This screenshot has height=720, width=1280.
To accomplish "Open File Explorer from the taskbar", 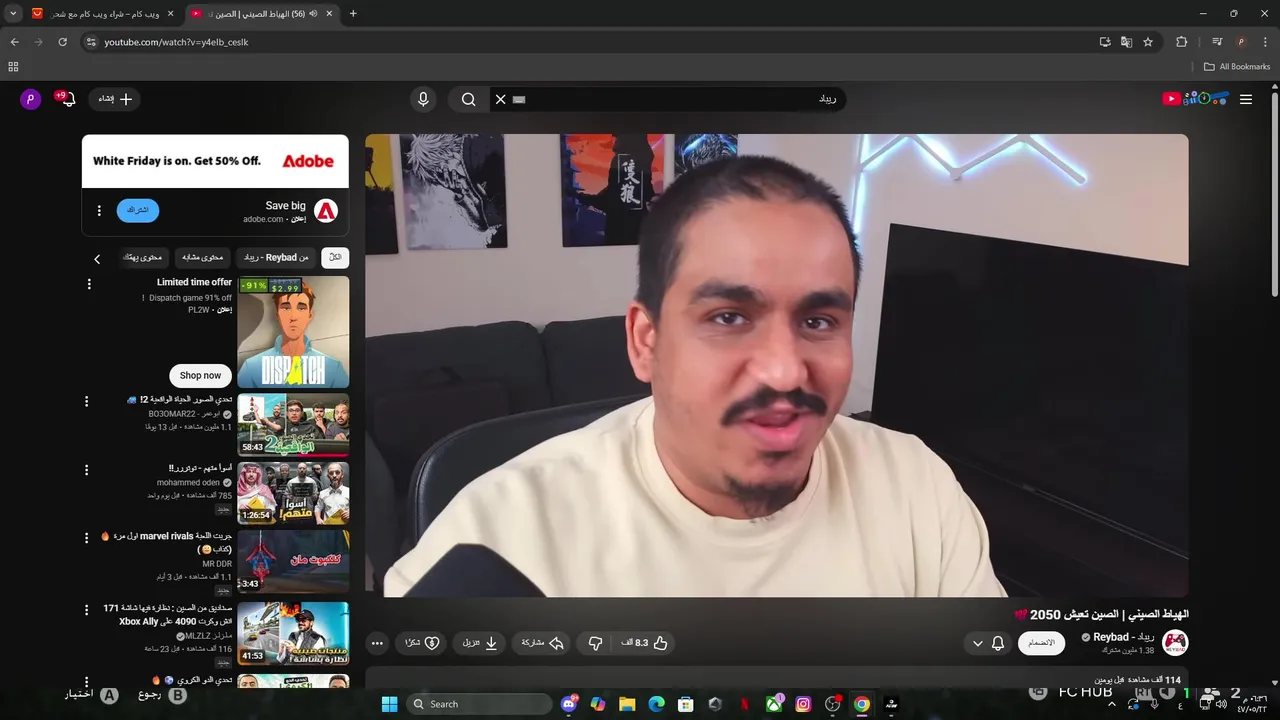I will point(627,704).
